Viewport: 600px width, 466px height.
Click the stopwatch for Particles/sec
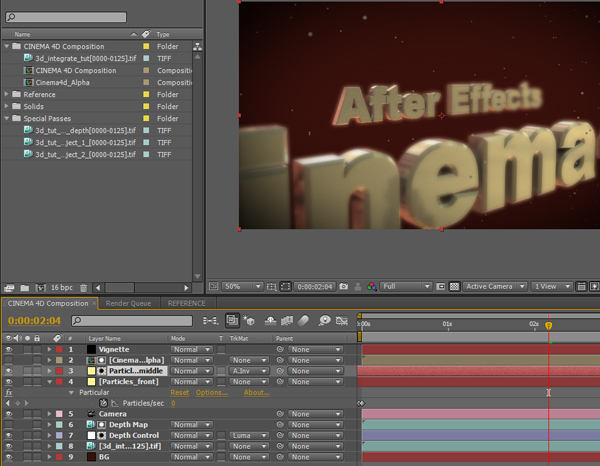[x=104, y=403]
